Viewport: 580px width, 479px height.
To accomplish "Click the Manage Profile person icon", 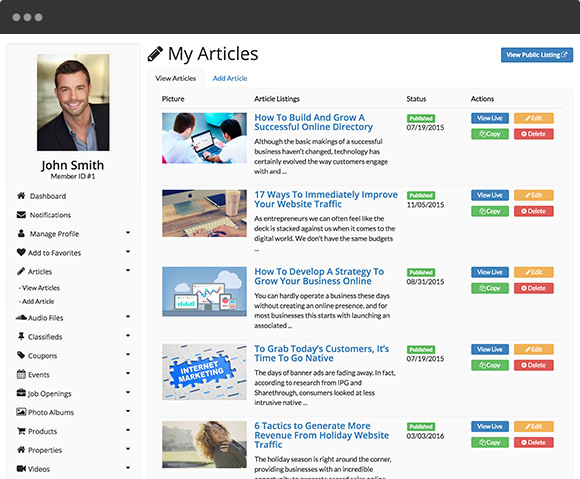I will 21,233.
